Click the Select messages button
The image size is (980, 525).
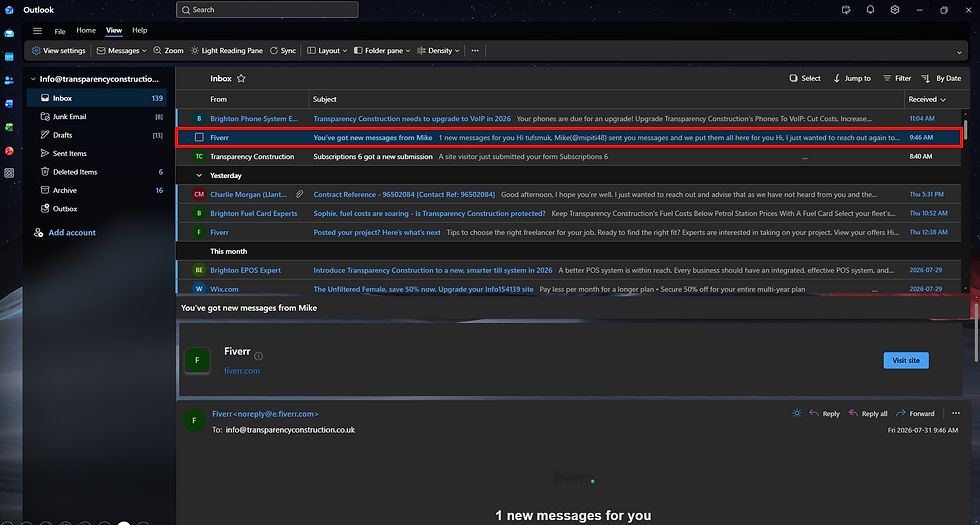point(805,79)
